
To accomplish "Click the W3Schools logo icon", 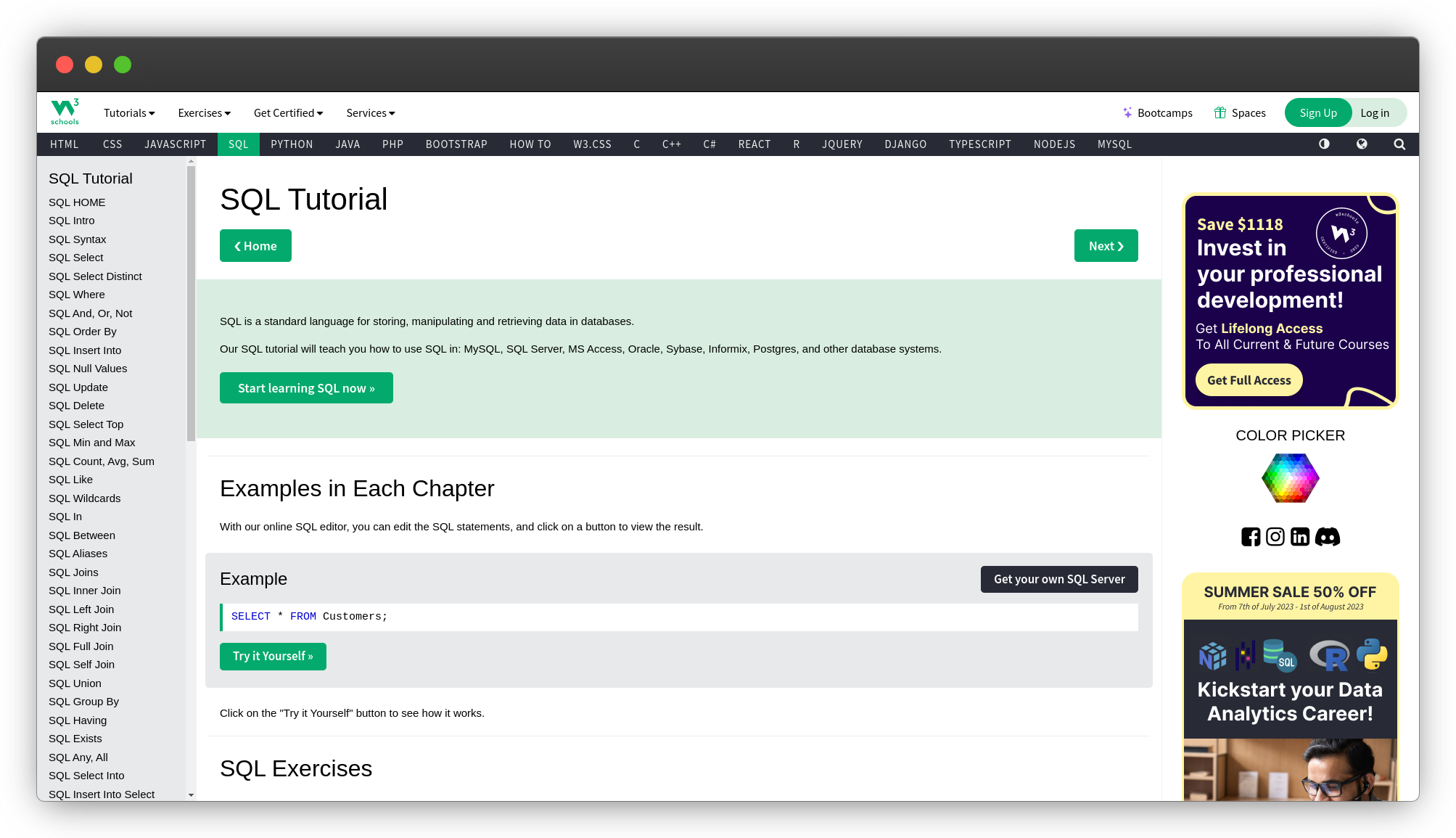I will click(64, 112).
